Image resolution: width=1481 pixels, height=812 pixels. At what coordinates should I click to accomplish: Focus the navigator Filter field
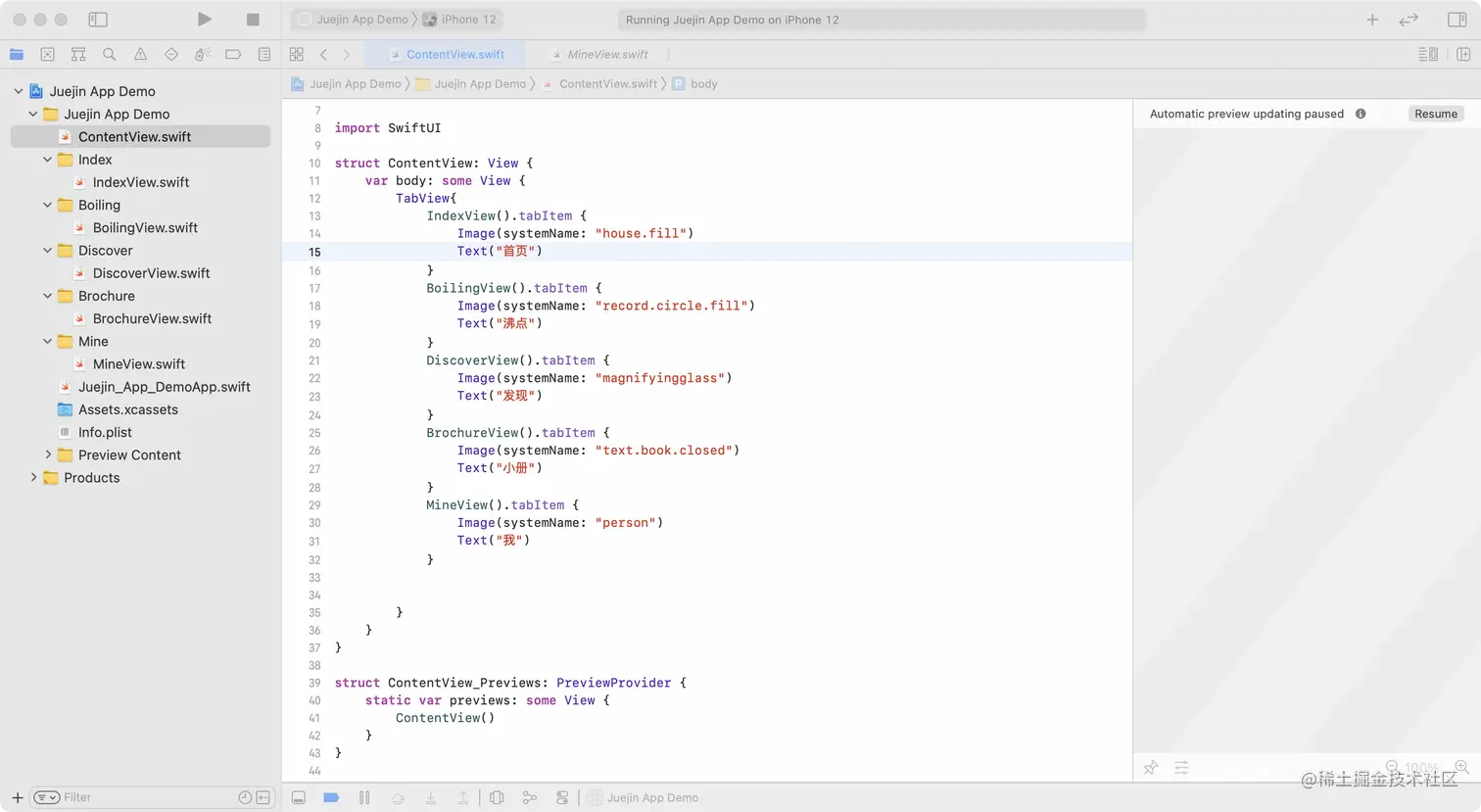point(147,797)
